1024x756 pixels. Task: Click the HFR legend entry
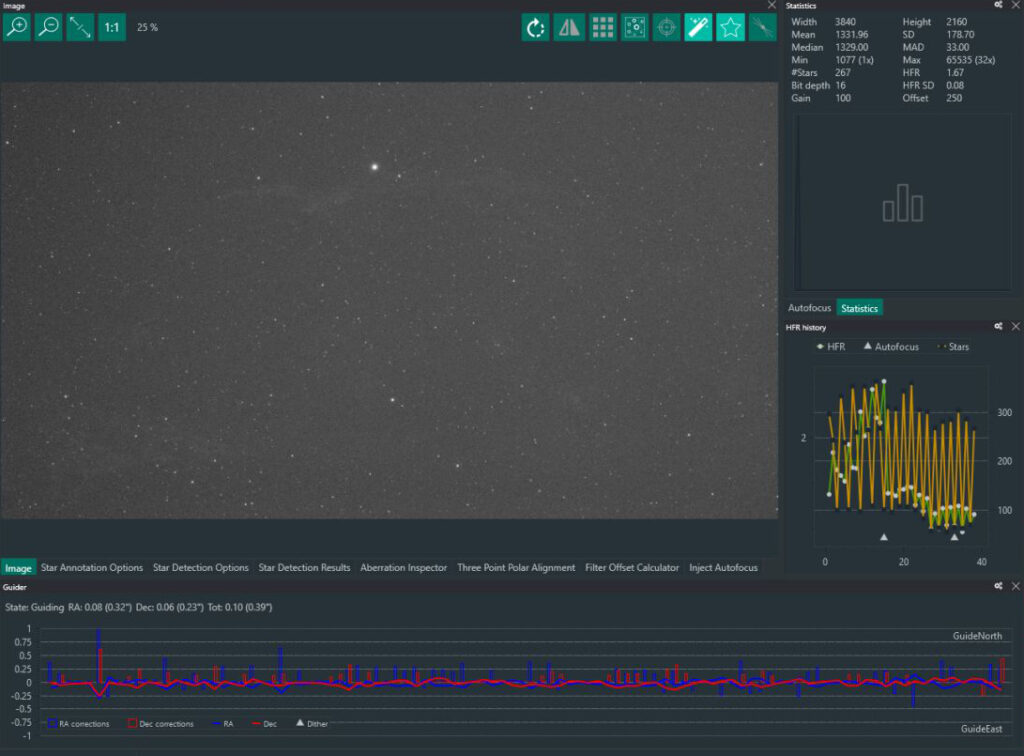click(831, 347)
